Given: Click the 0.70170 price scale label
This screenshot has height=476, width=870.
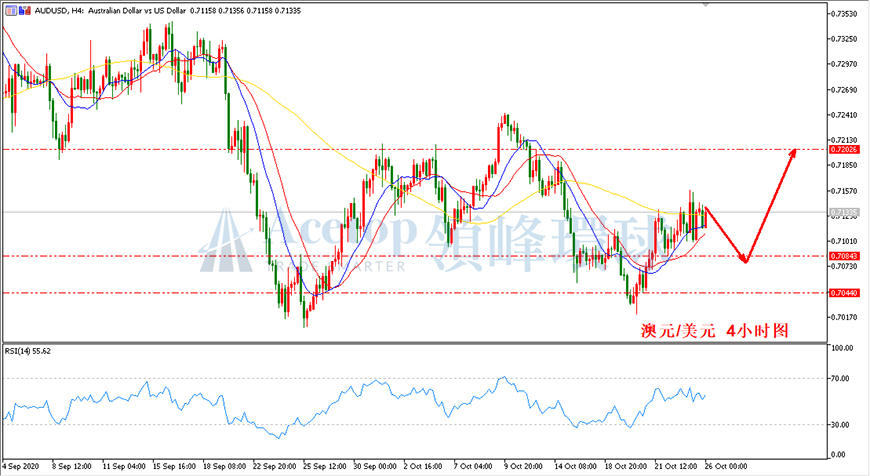Looking at the screenshot, I should (x=844, y=317).
